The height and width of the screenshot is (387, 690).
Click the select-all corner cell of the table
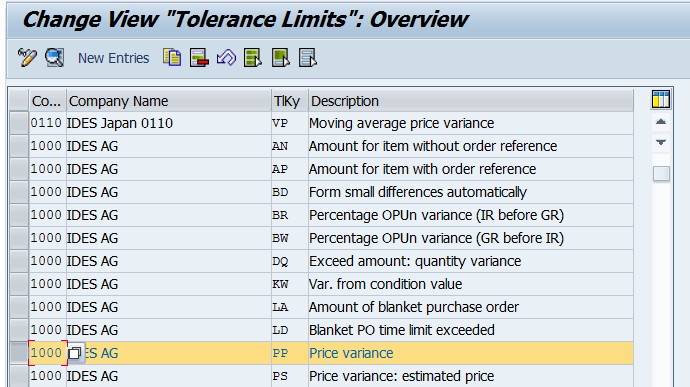point(19,100)
